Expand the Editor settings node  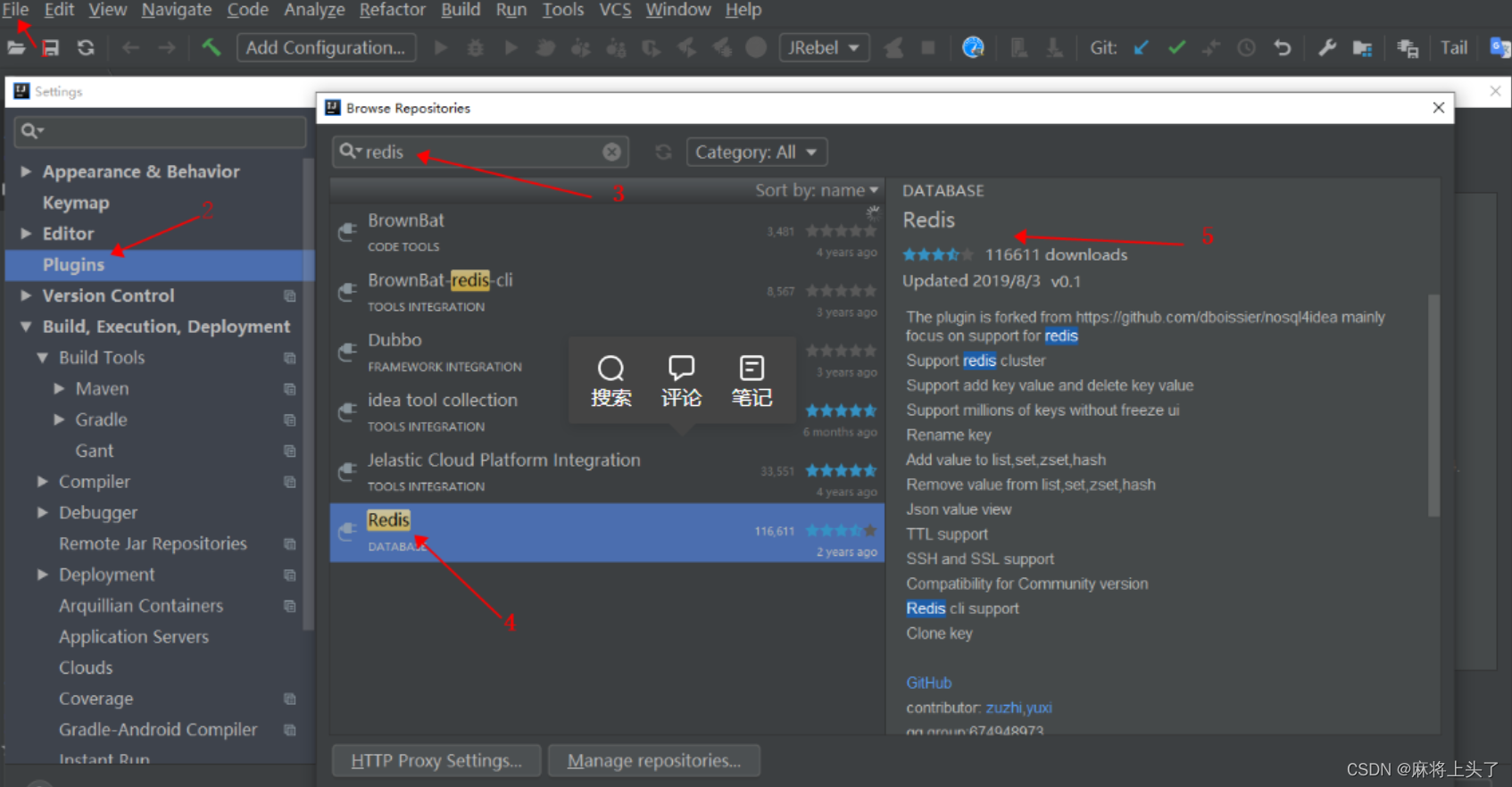click(26, 234)
